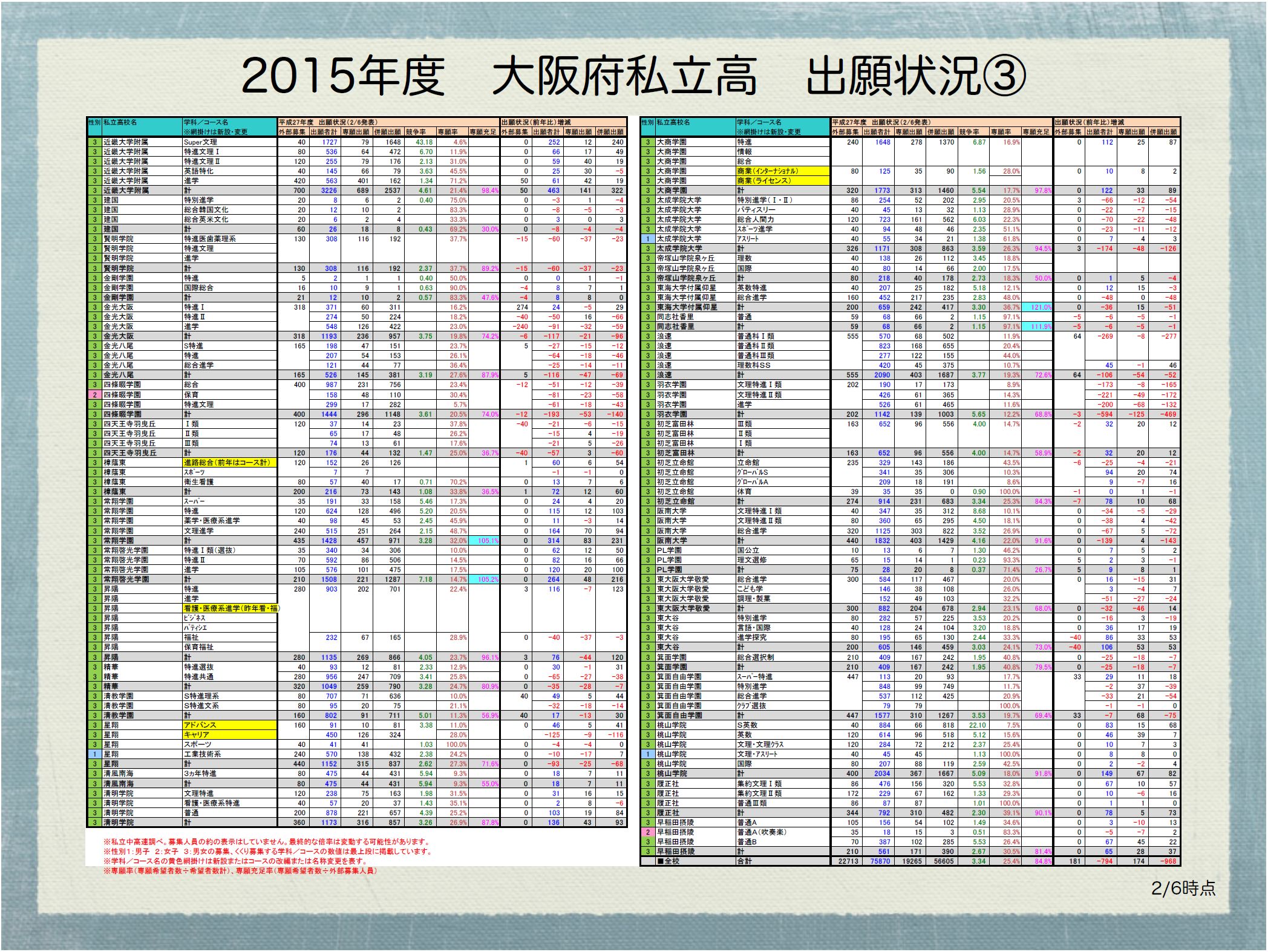Select the footnote starting '※私立中高連調べ'

tap(267, 842)
